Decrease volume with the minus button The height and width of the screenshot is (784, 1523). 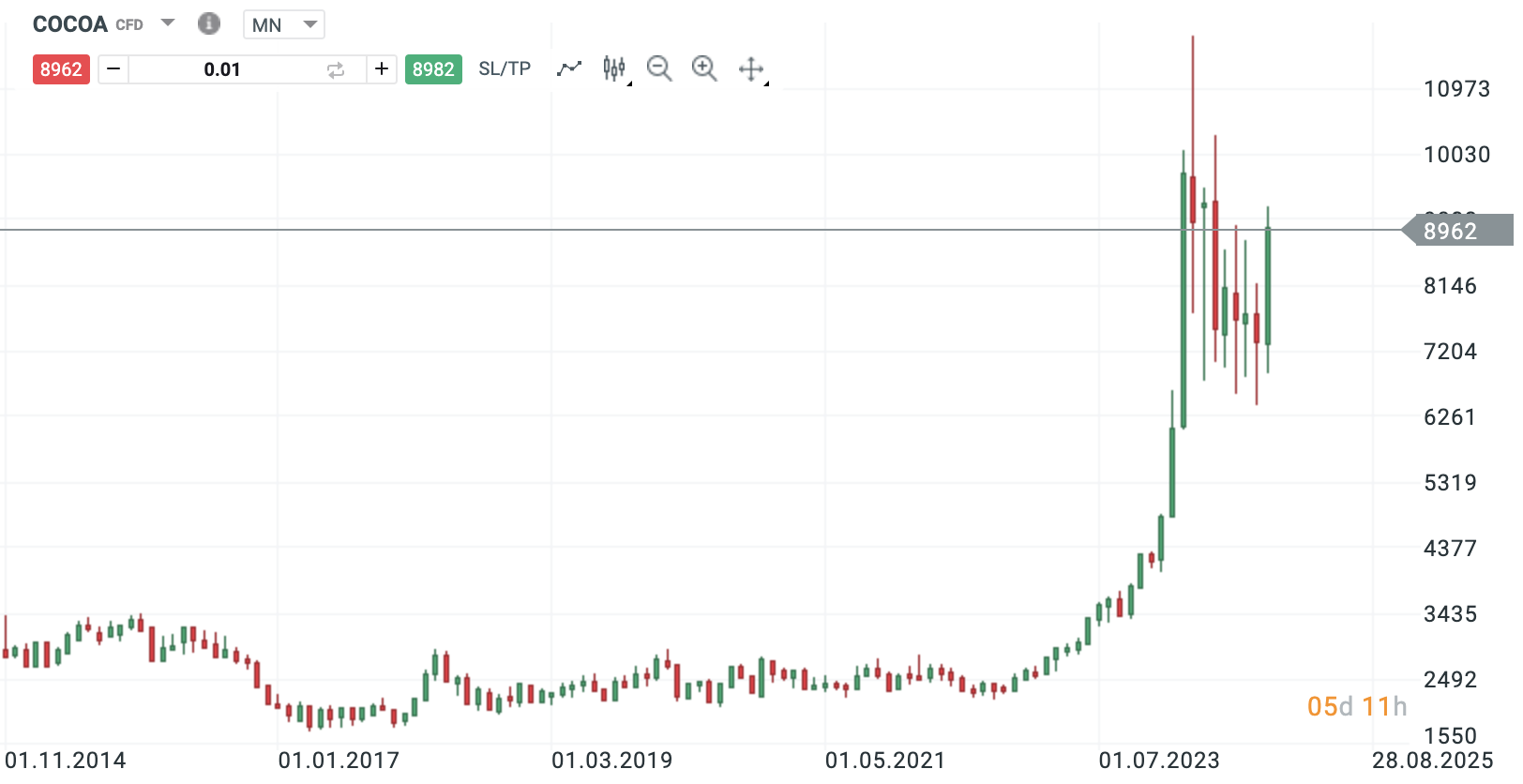(x=113, y=69)
